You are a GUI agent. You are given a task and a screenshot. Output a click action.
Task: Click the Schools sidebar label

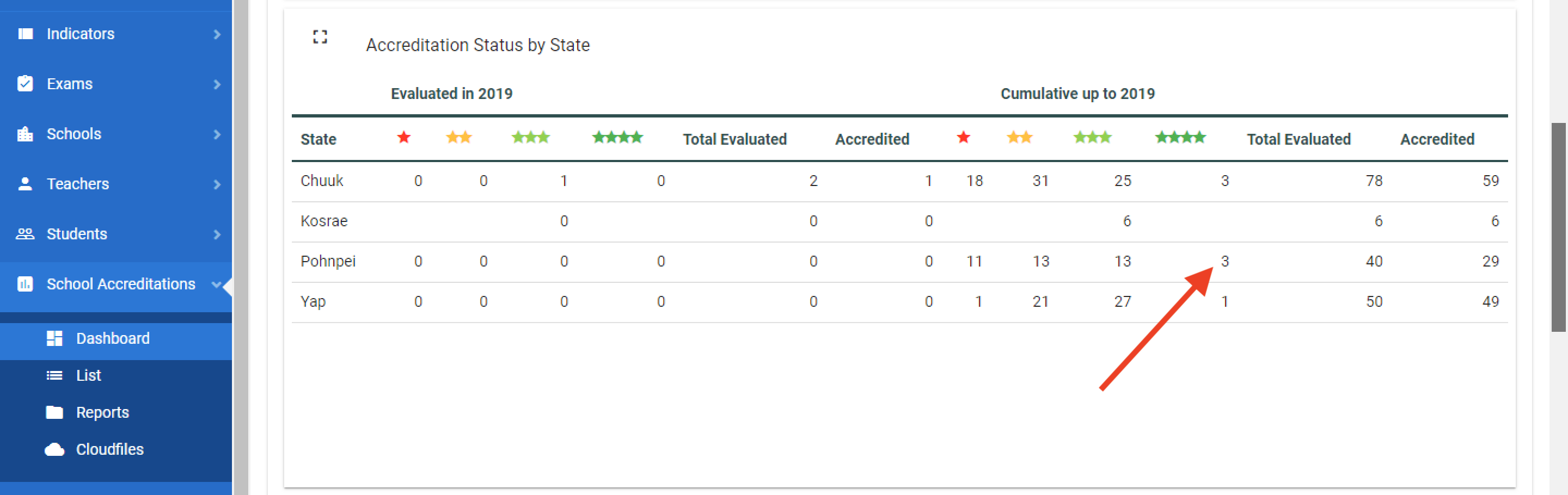(x=73, y=134)
